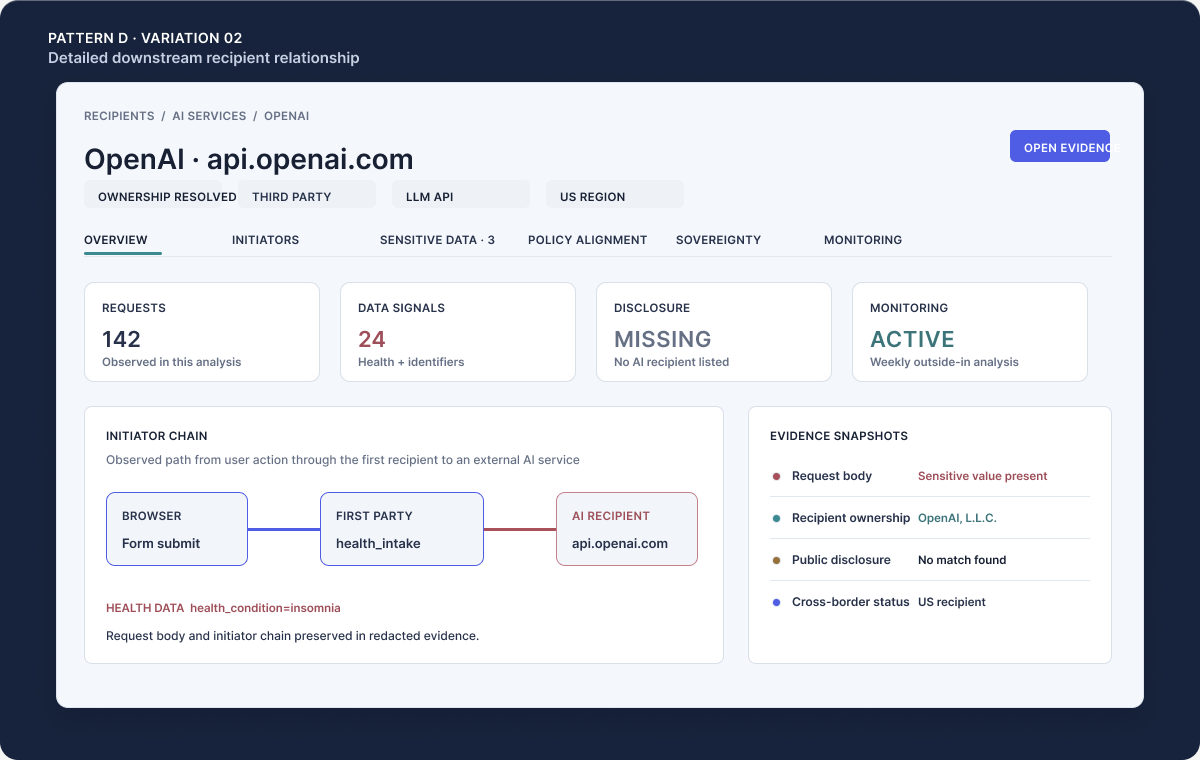The width and height of the screenshot is (1200, 760).
Task: Click the Ownership Resolved Third Party tag
Action: 230,196
